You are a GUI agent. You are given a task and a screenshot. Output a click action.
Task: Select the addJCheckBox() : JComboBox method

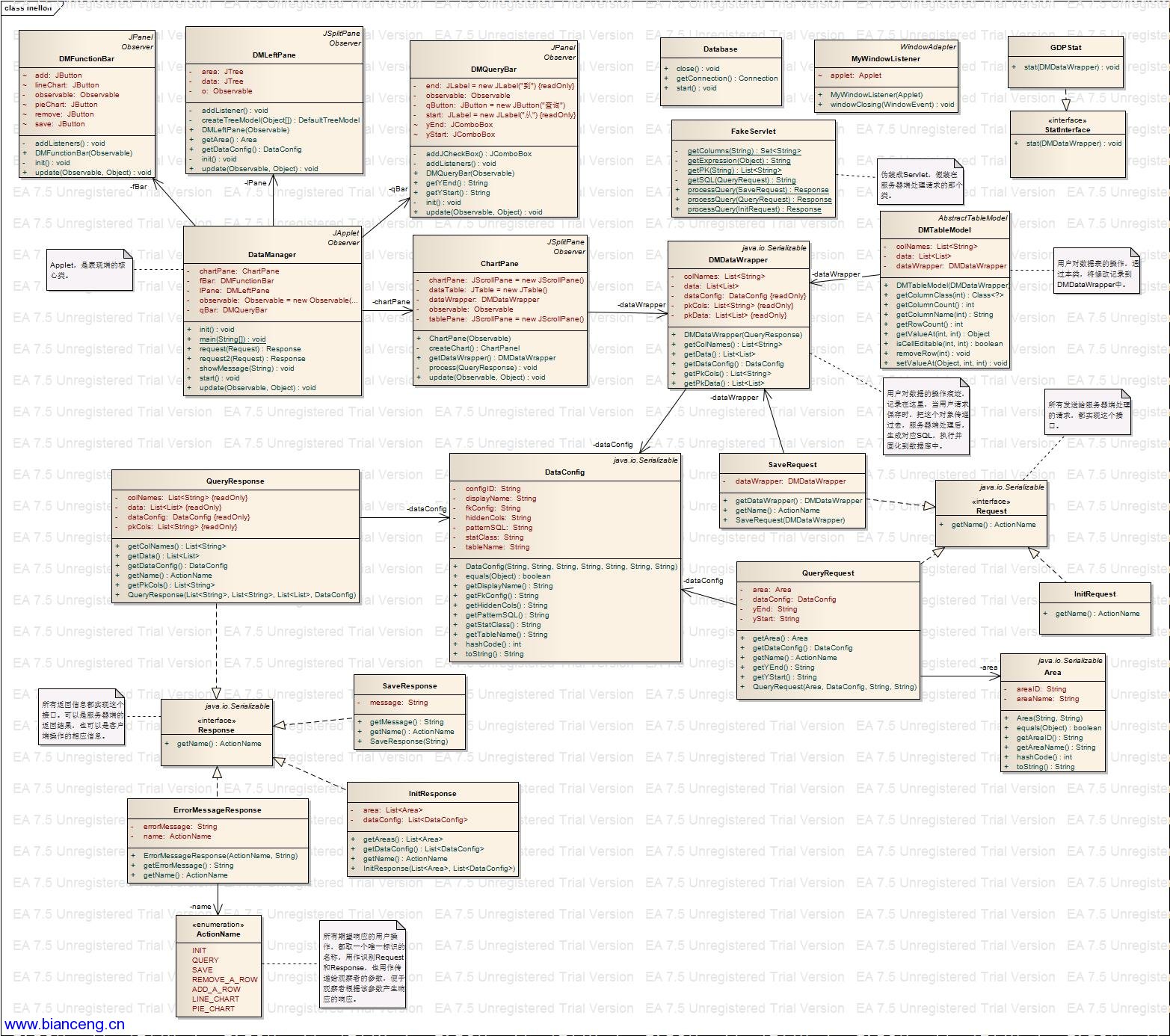478,154
